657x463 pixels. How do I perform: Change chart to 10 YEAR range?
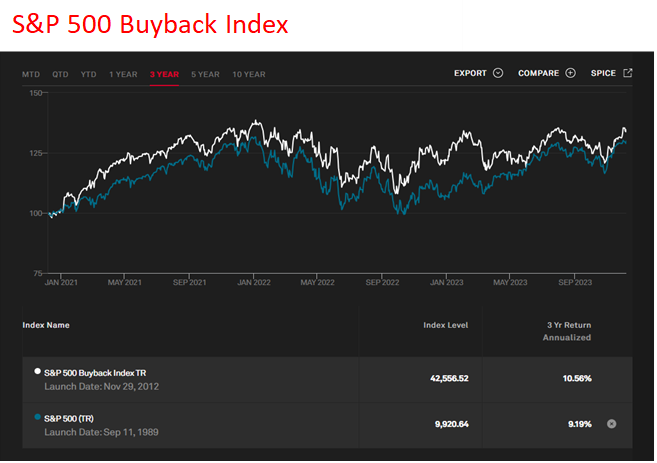tap(248, 74)
